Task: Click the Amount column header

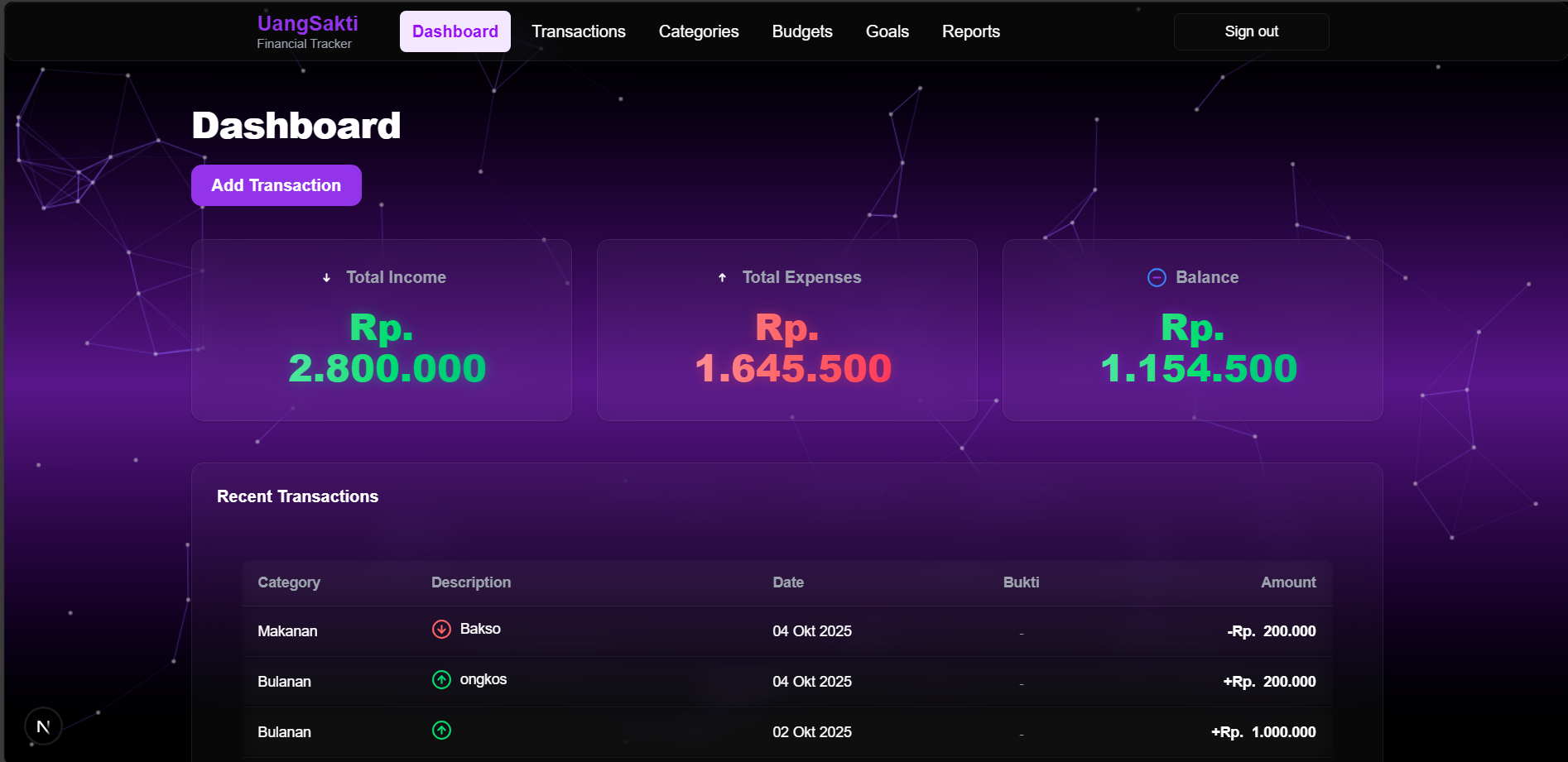Action: click(x=1287, y=582)
